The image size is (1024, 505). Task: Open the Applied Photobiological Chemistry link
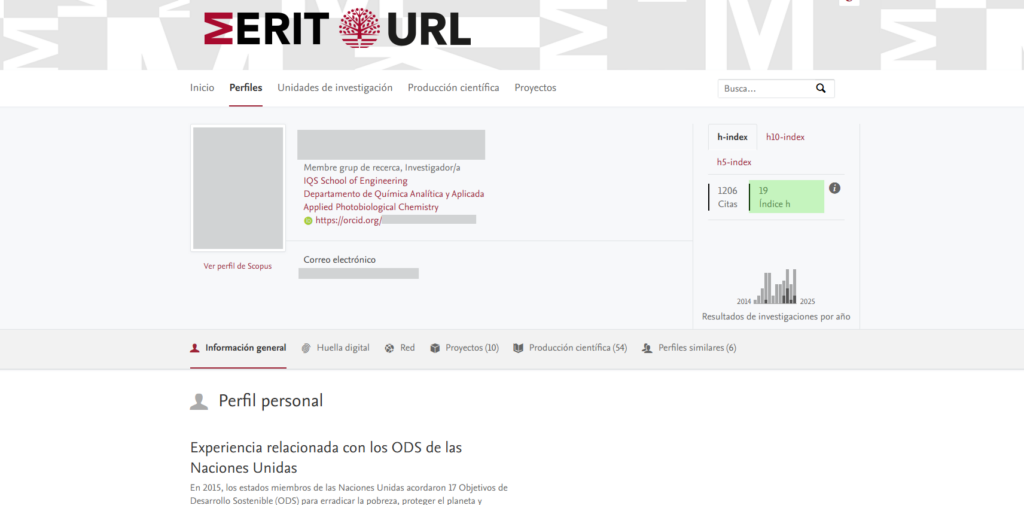pyautogui.click(x=371, y=207)
